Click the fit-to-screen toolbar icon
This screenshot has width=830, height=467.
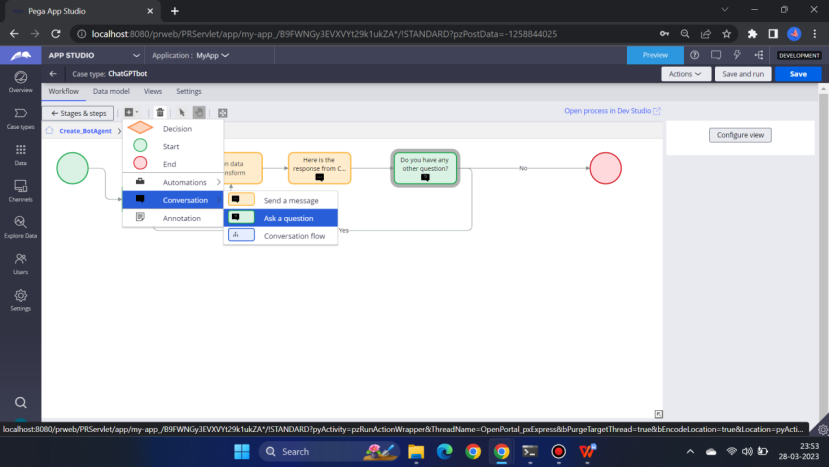point(223,113)
